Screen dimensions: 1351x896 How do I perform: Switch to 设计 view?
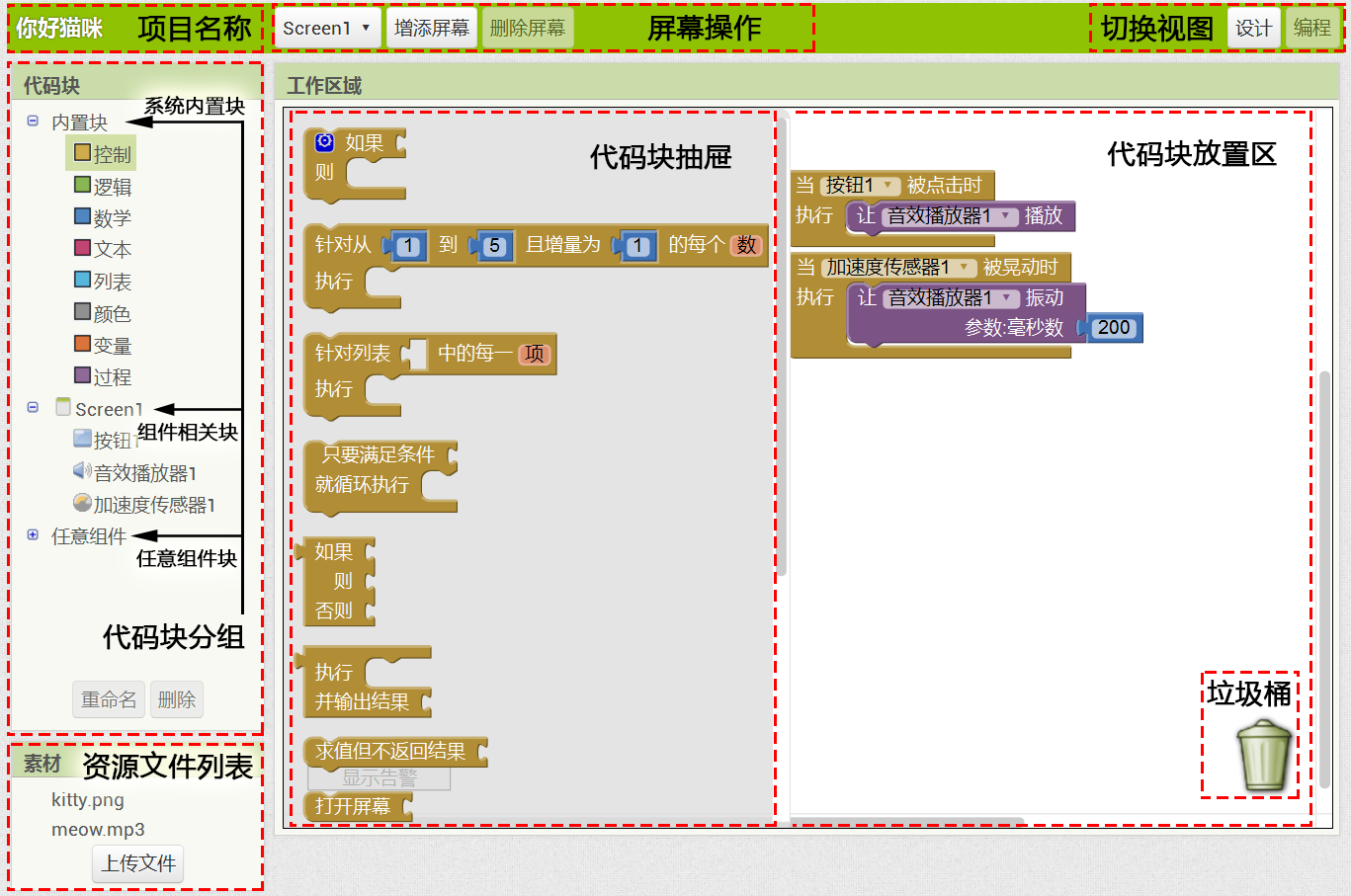tap(1253, 29)
